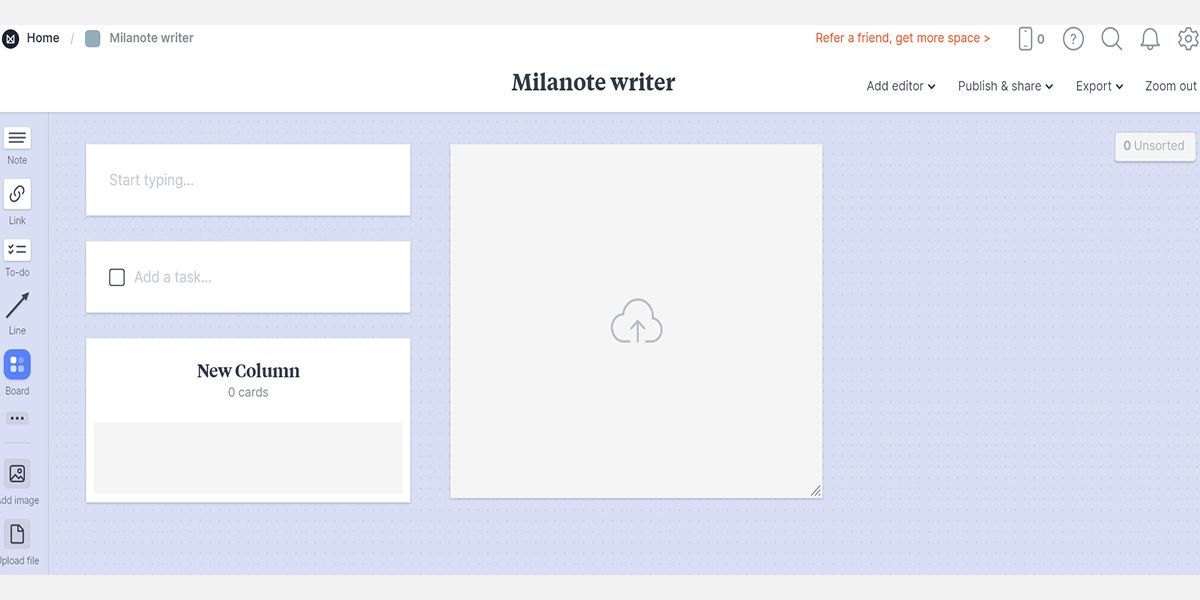Open notifications bell
This screenshot has height=600, width=1200.
click(1150, 39)
